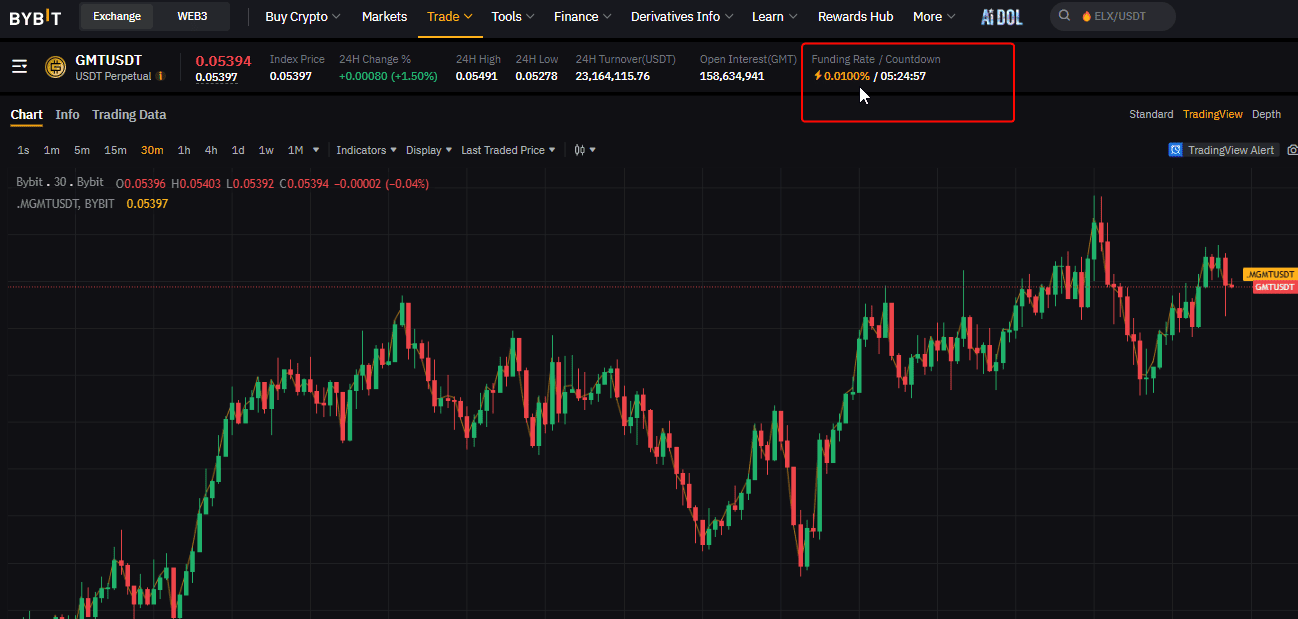This screenshot has width=1298, height=619.
Task: Open the Indicators dropdown
Action: [366, 150]
